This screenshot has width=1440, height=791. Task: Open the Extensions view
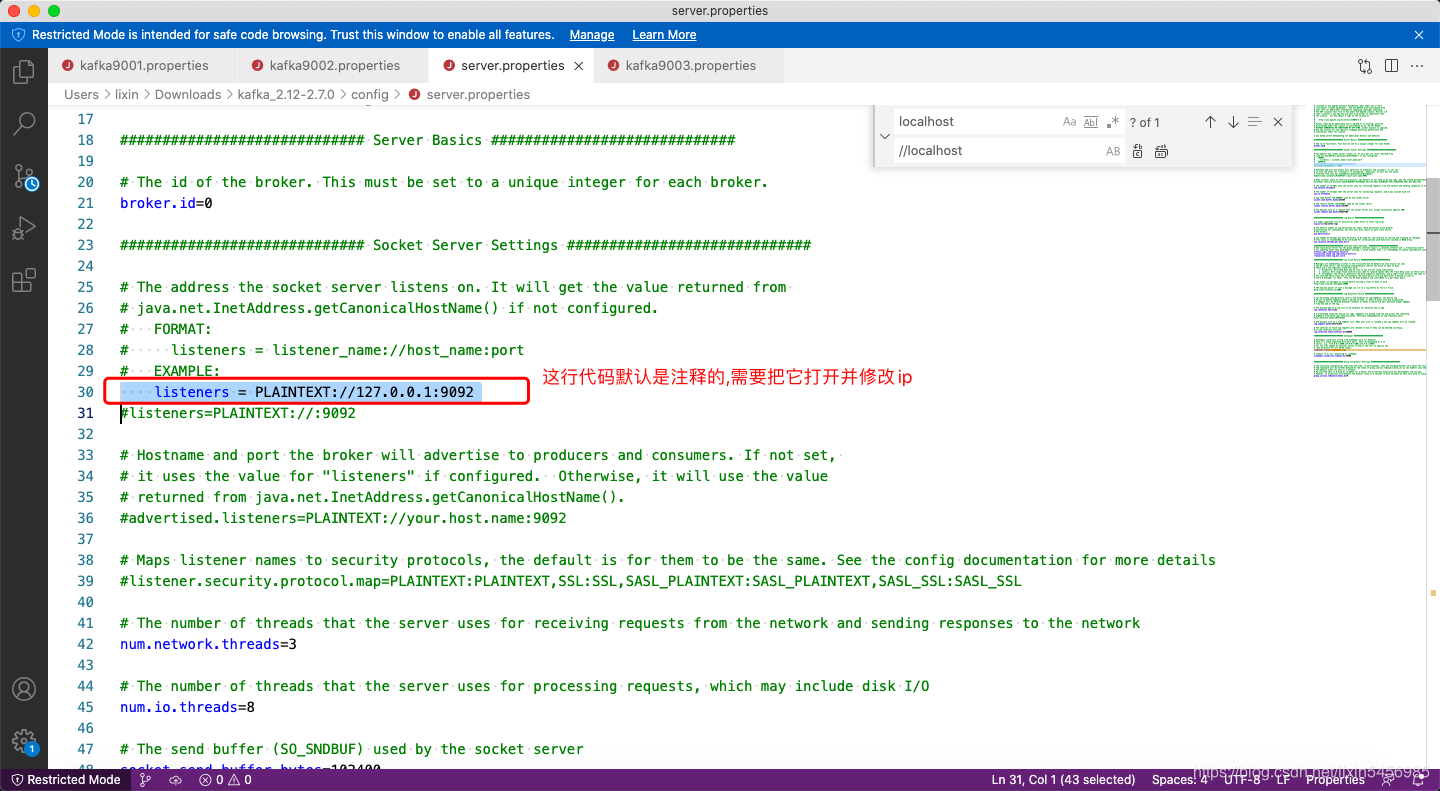pyautogui.click(x=24, y=281)
